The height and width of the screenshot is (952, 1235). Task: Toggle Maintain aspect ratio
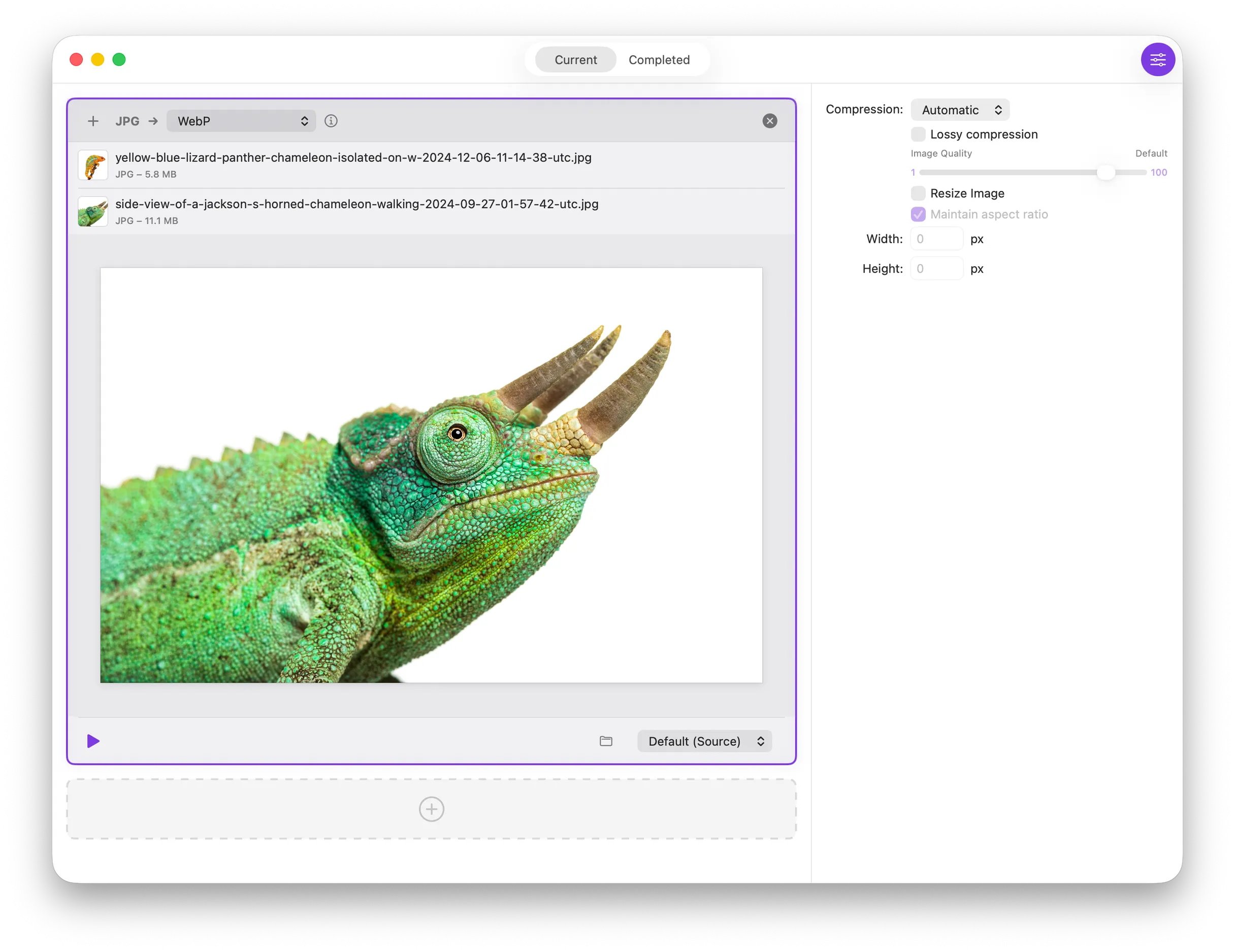(x=918, y=214)
